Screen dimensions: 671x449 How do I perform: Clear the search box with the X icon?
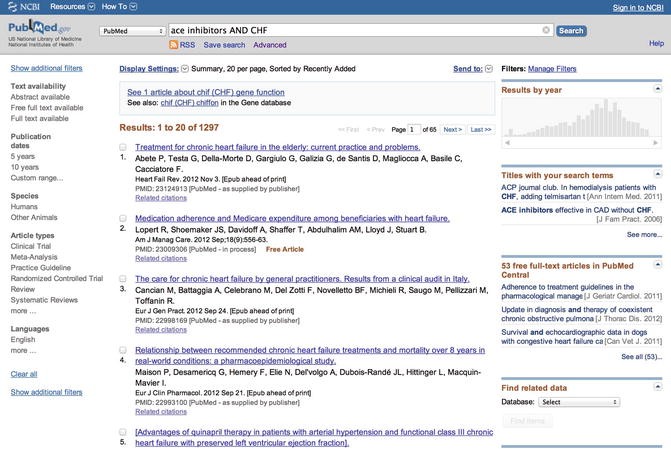click(546, 30)
